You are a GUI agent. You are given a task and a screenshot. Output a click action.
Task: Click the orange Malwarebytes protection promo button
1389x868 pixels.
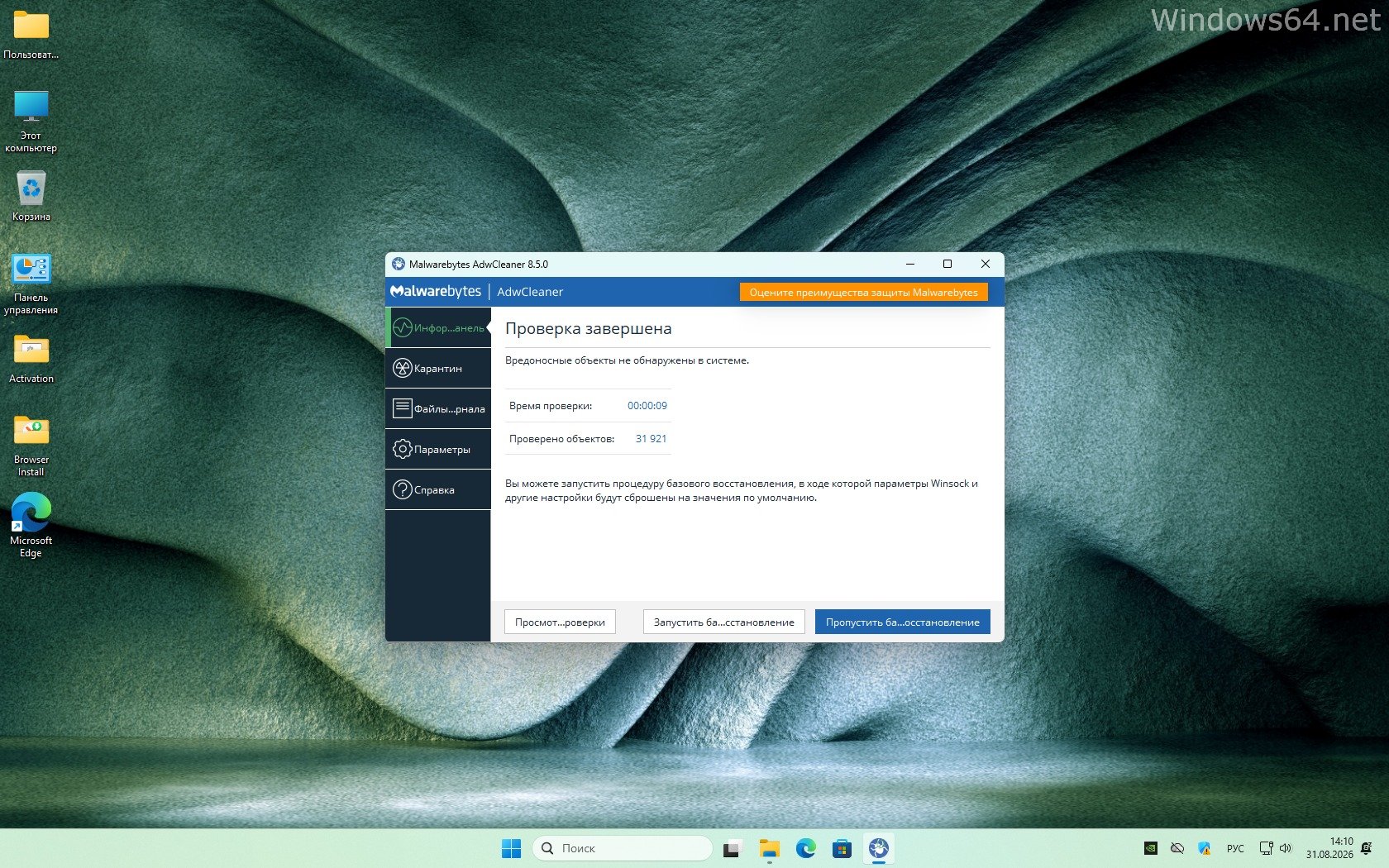pyautogui.click(x=863, y=292)
